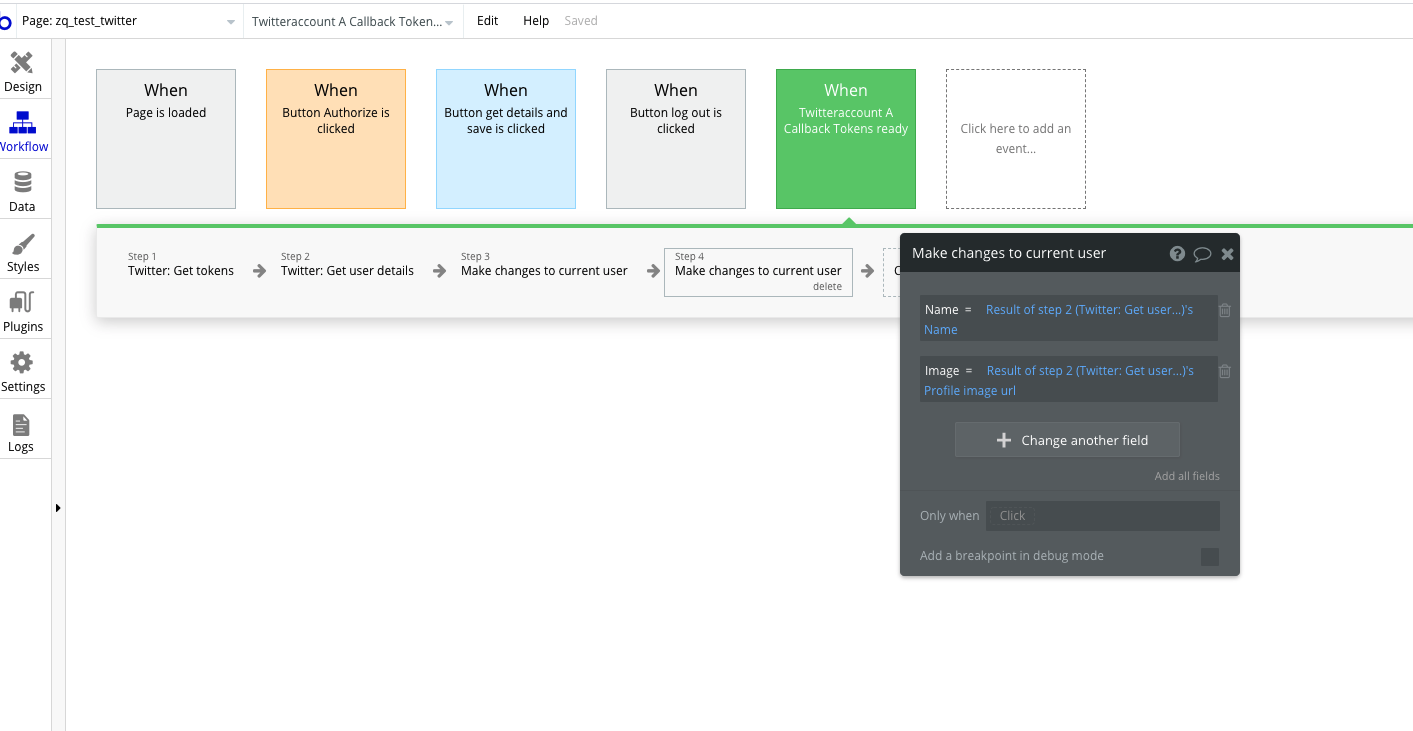Screen dimensions: 1413x731
Task: Open the Data tab in sidebar
Action: point(23,192)
